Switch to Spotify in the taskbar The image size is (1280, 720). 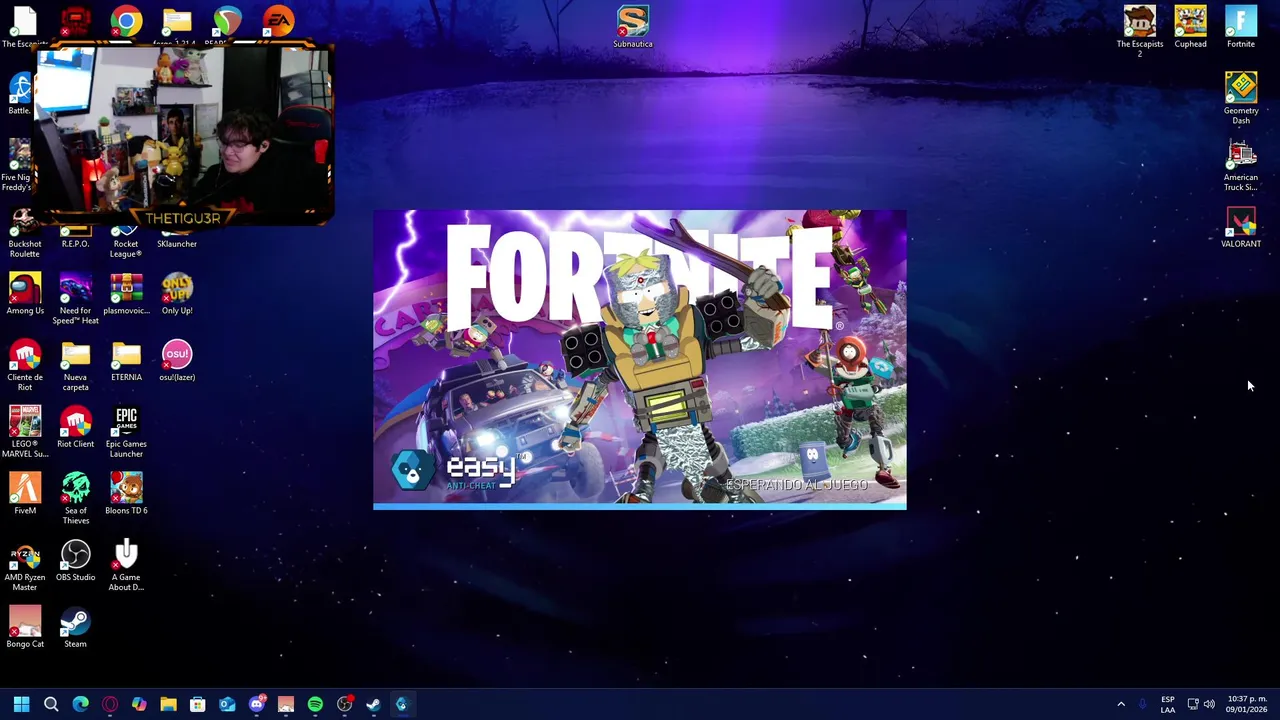pos(315,704)
